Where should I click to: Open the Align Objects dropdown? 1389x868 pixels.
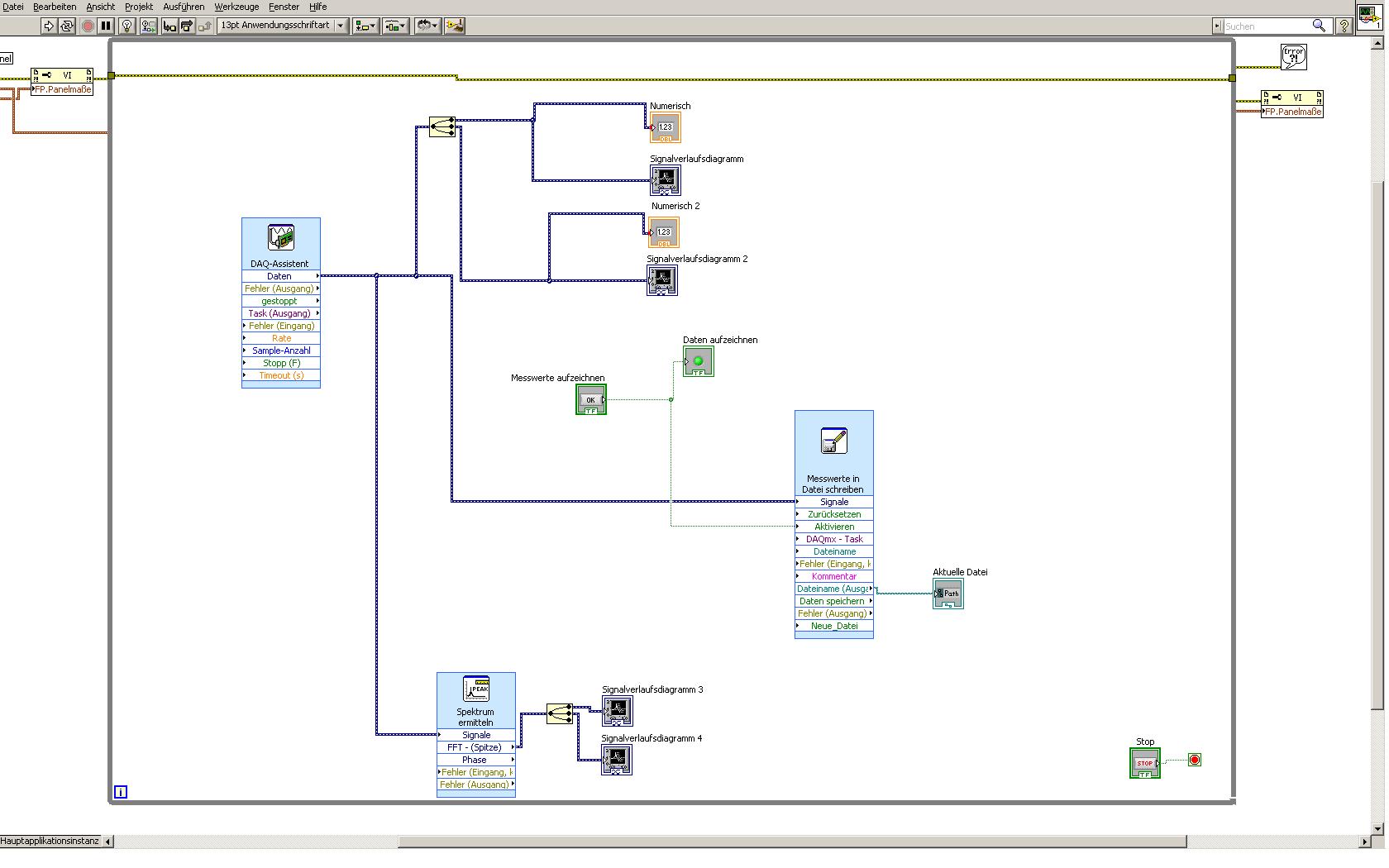(x=365, y=26)
